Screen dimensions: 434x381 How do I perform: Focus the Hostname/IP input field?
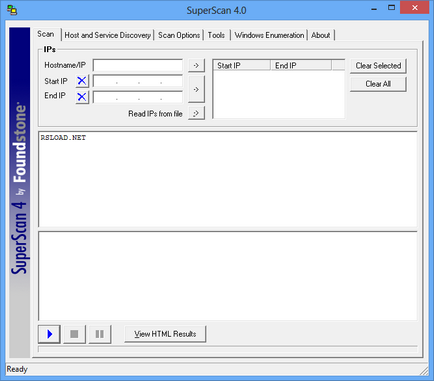[138, 65]
